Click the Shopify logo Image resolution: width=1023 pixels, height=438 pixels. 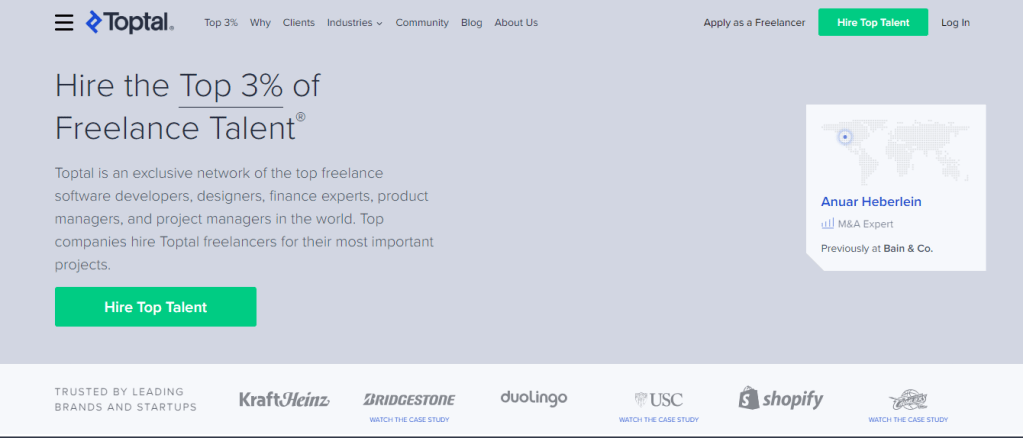(781, 399)
